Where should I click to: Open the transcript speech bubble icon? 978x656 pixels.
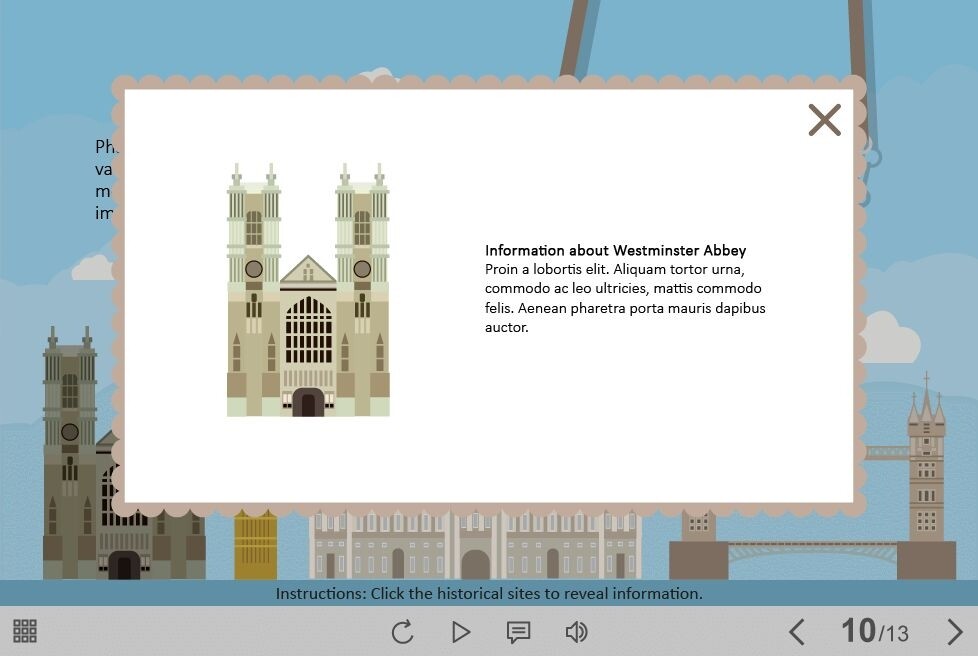(518, 632)
